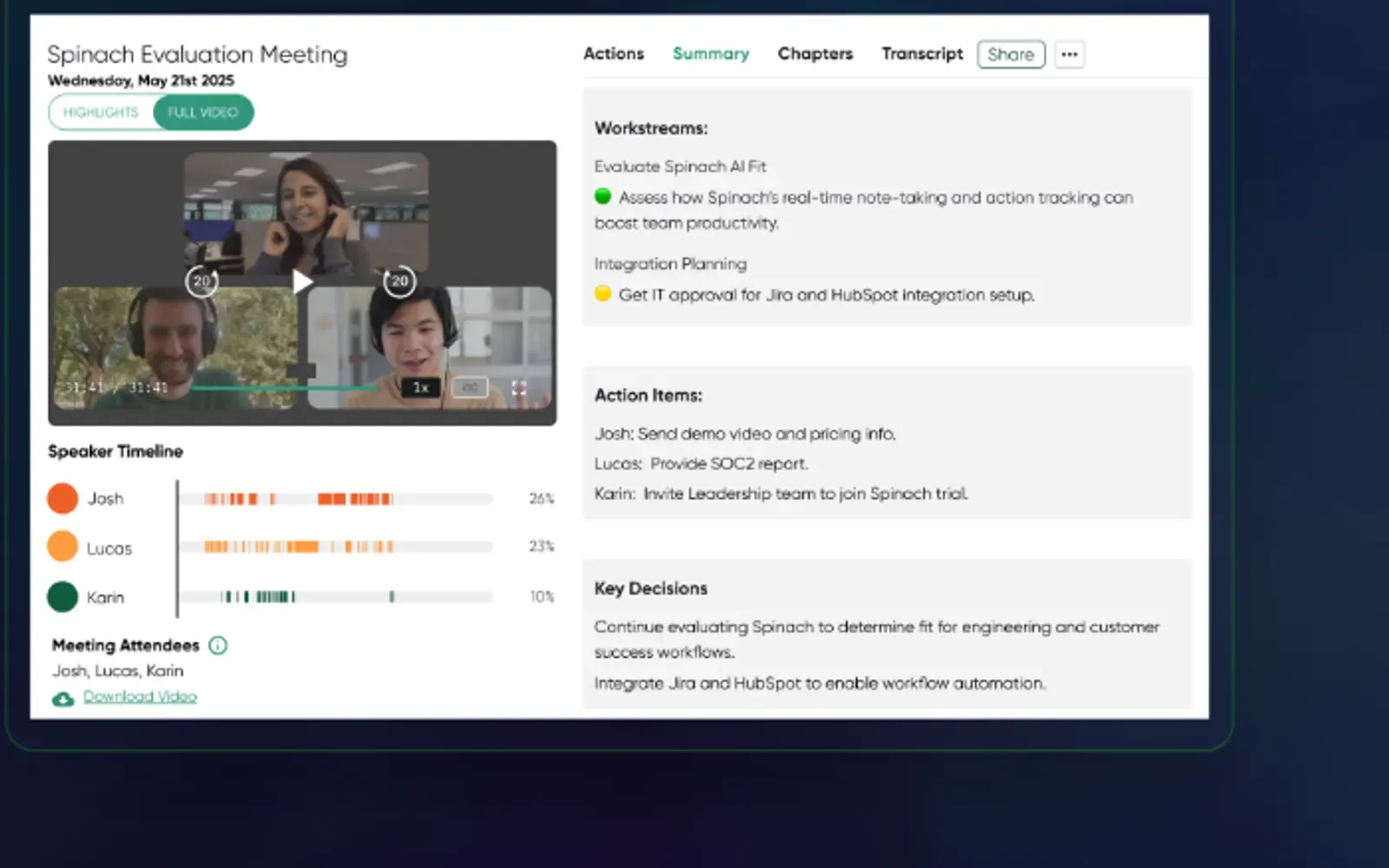The width and height of the screenshot is (1389, 868).
Task: Click the 'Spinach Evaluation Meeting' title
Action: click(x=197, y=55)
